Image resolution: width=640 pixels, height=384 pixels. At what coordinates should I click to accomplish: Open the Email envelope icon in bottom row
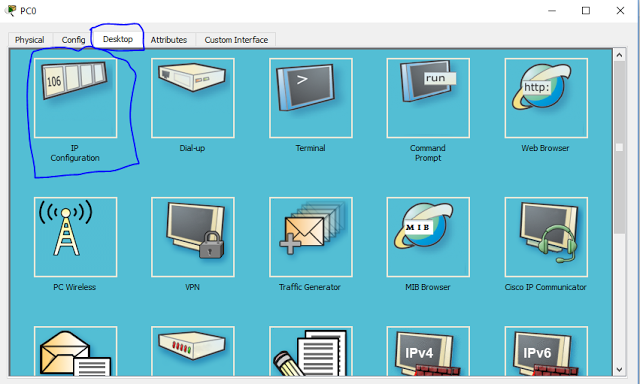click(76, 351)
